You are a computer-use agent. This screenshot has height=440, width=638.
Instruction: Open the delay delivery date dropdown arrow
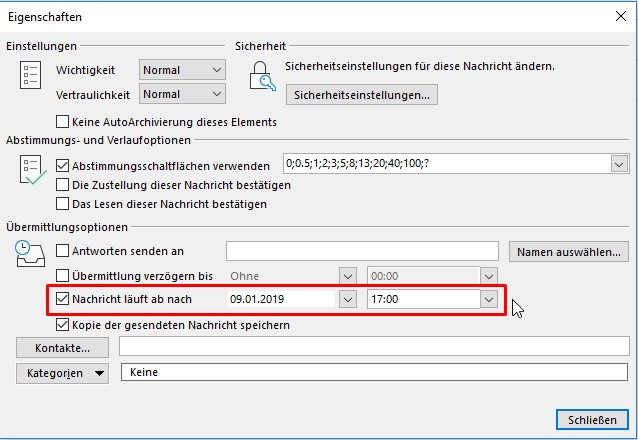click(x=347, y=276)
